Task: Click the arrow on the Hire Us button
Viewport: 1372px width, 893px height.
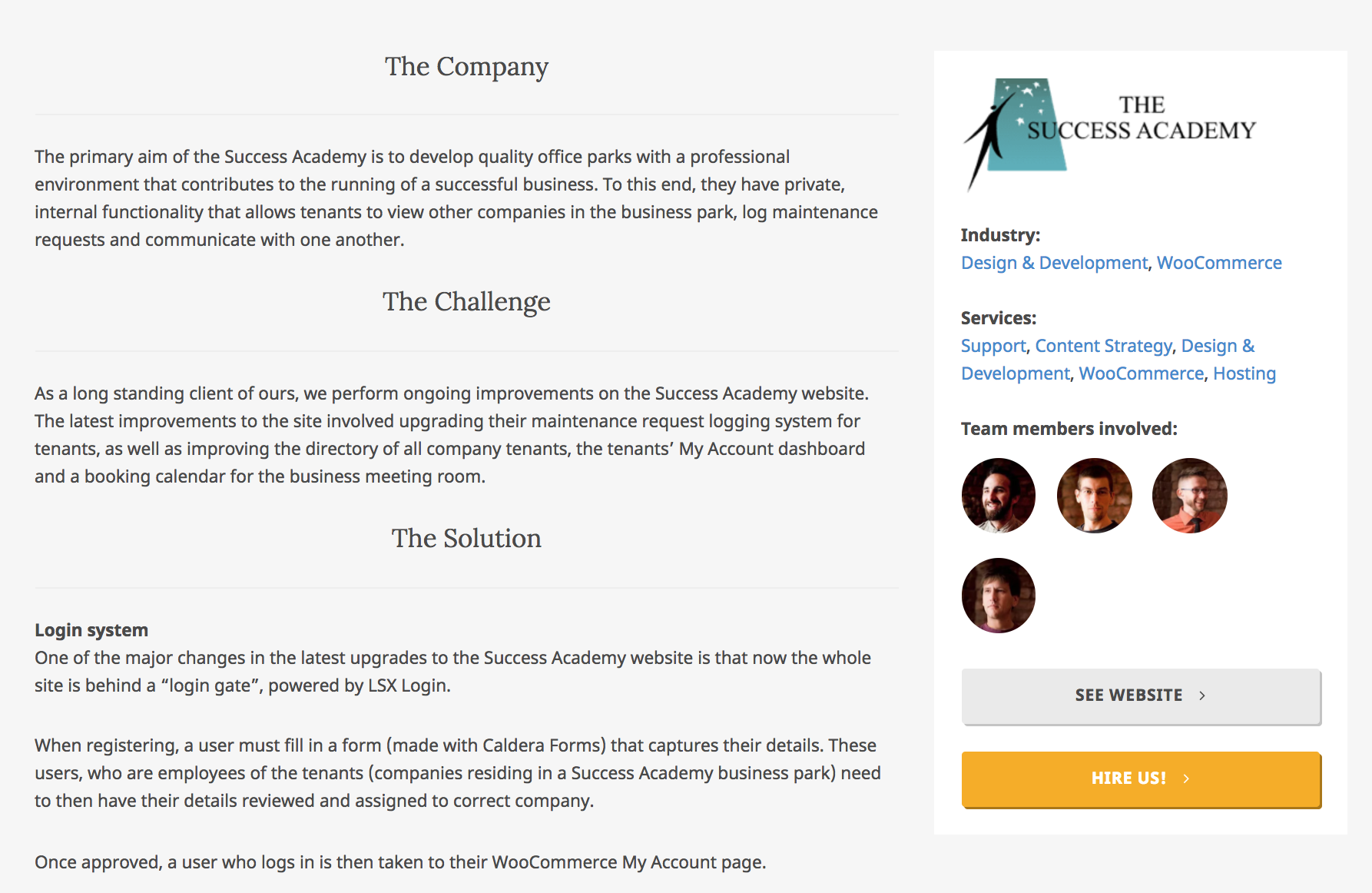Action: point(1186,778)
